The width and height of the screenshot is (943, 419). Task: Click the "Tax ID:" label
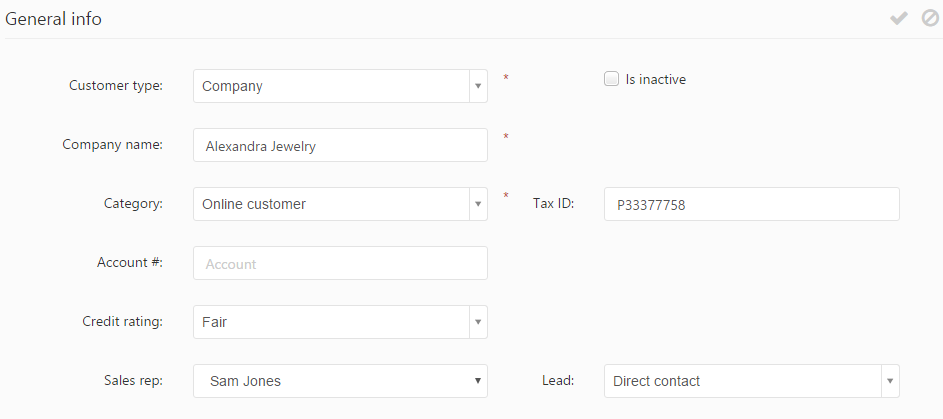point(553,204)
